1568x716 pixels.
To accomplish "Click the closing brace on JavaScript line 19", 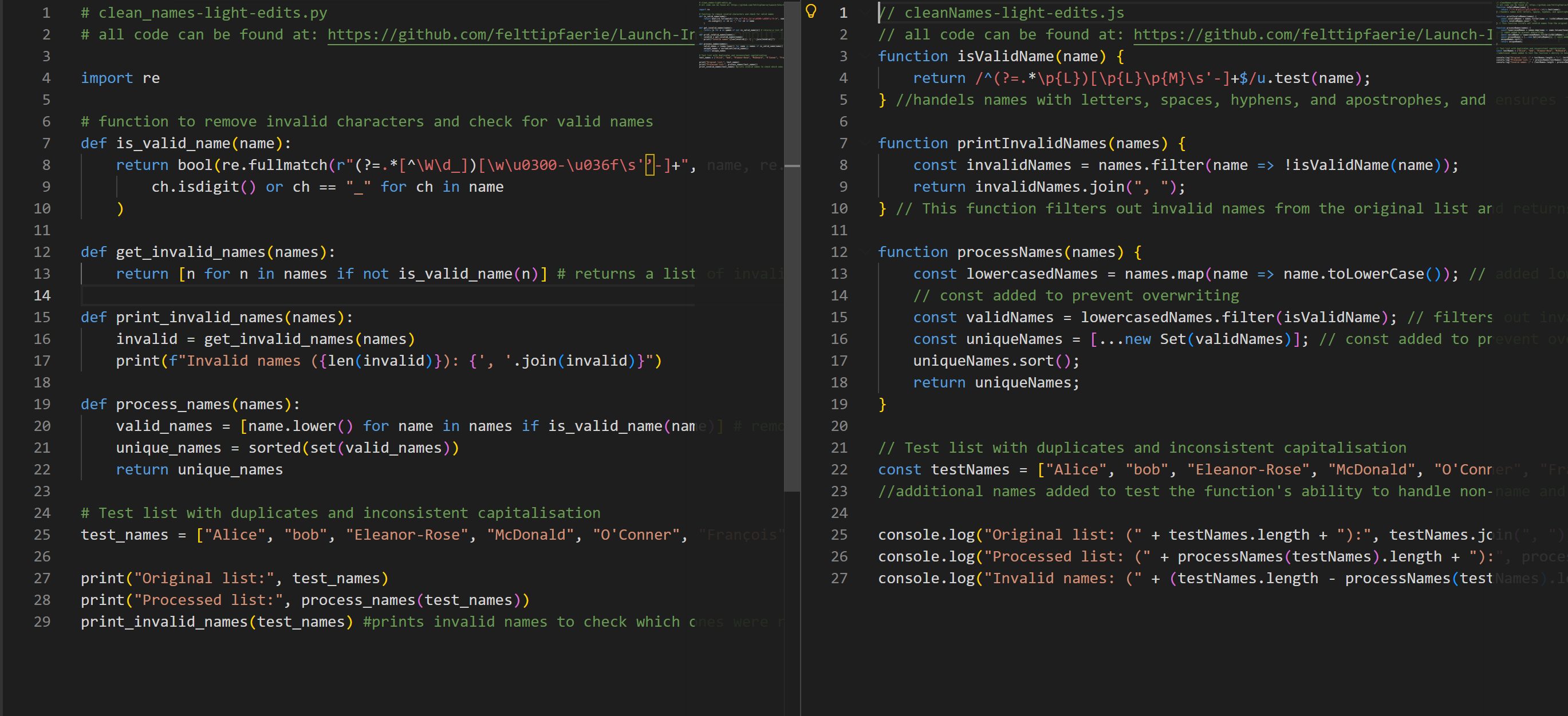I will click(x=882, y=405).
